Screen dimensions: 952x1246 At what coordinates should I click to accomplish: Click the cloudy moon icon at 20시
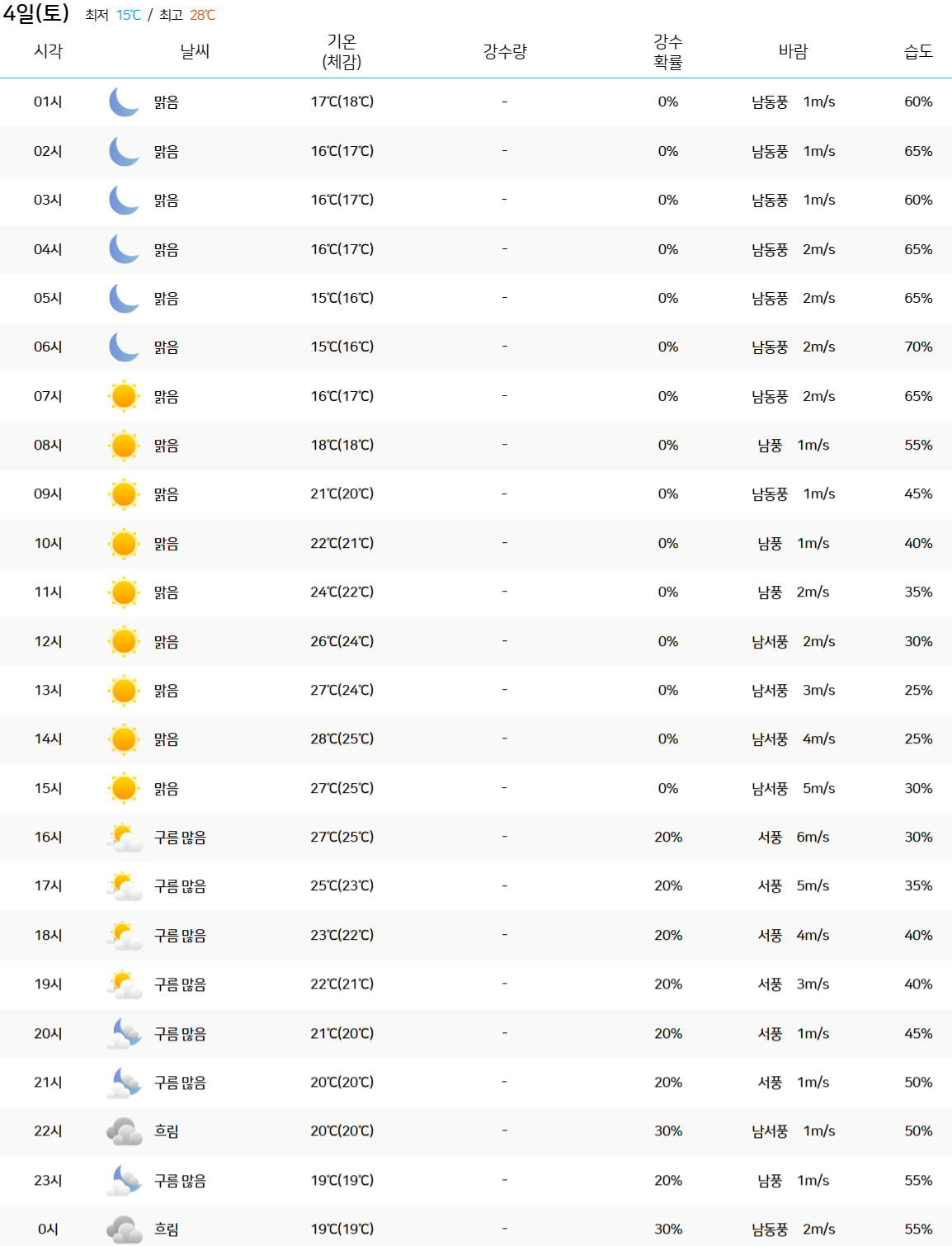pyautogui.click(x=125, y=1033)
